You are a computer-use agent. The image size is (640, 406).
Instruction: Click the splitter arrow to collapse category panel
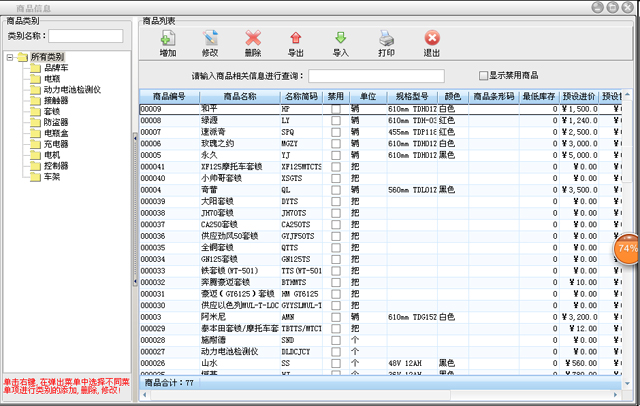tap(135, 138)
